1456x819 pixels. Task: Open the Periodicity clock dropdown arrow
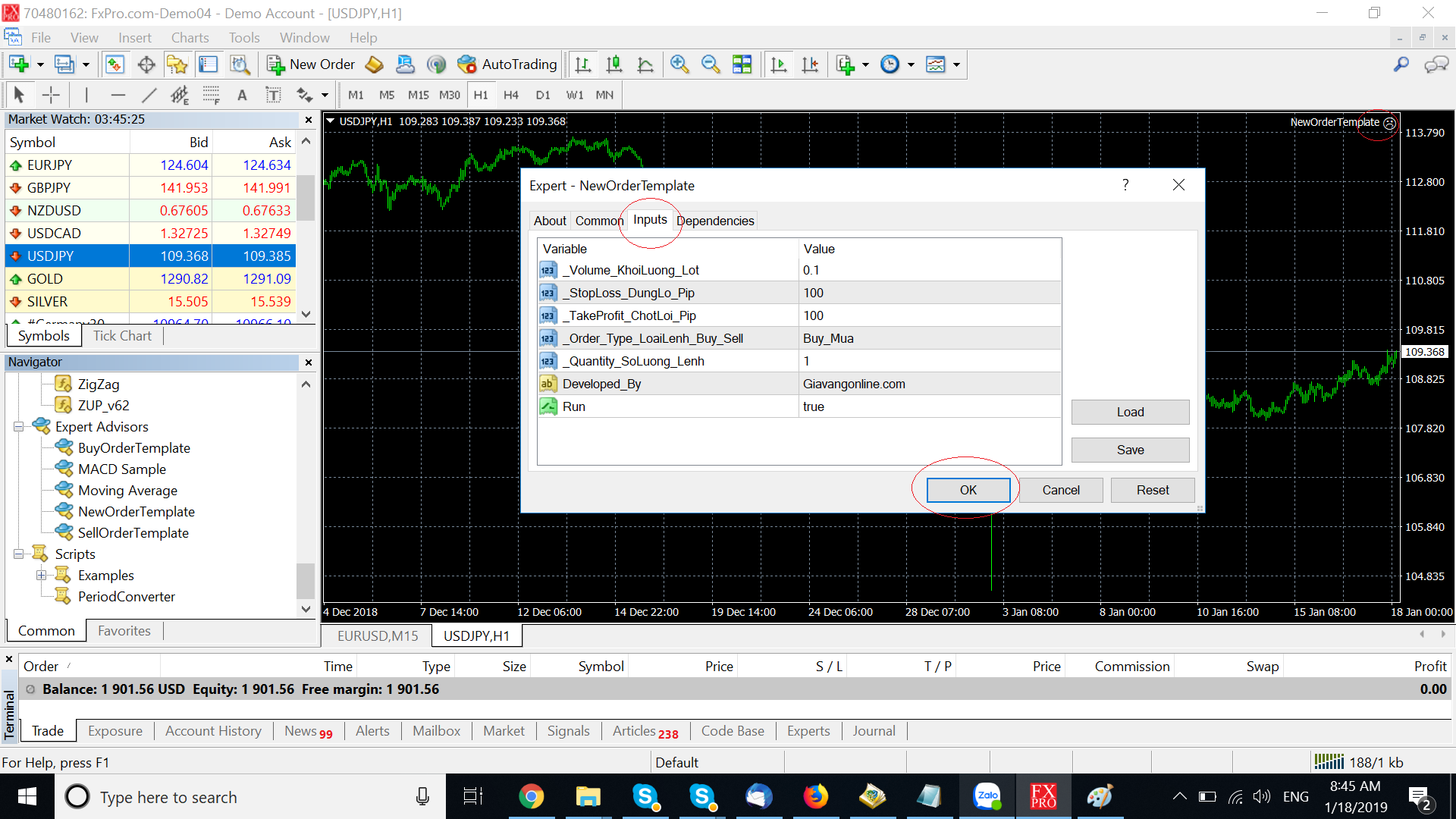point(911,64)
